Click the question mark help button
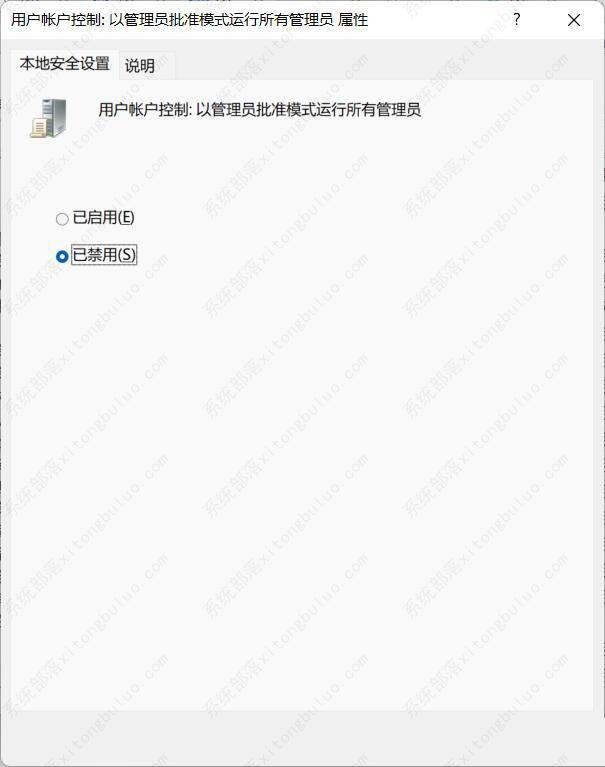Screen dimensions: 605x767 [516, 20]
